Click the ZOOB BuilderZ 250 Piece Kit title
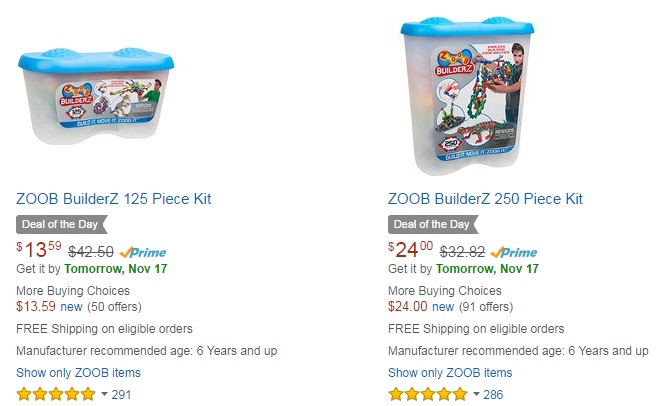The width and height of the screenshot is (662, 406). pyautogui.click(x=485, y=199)
